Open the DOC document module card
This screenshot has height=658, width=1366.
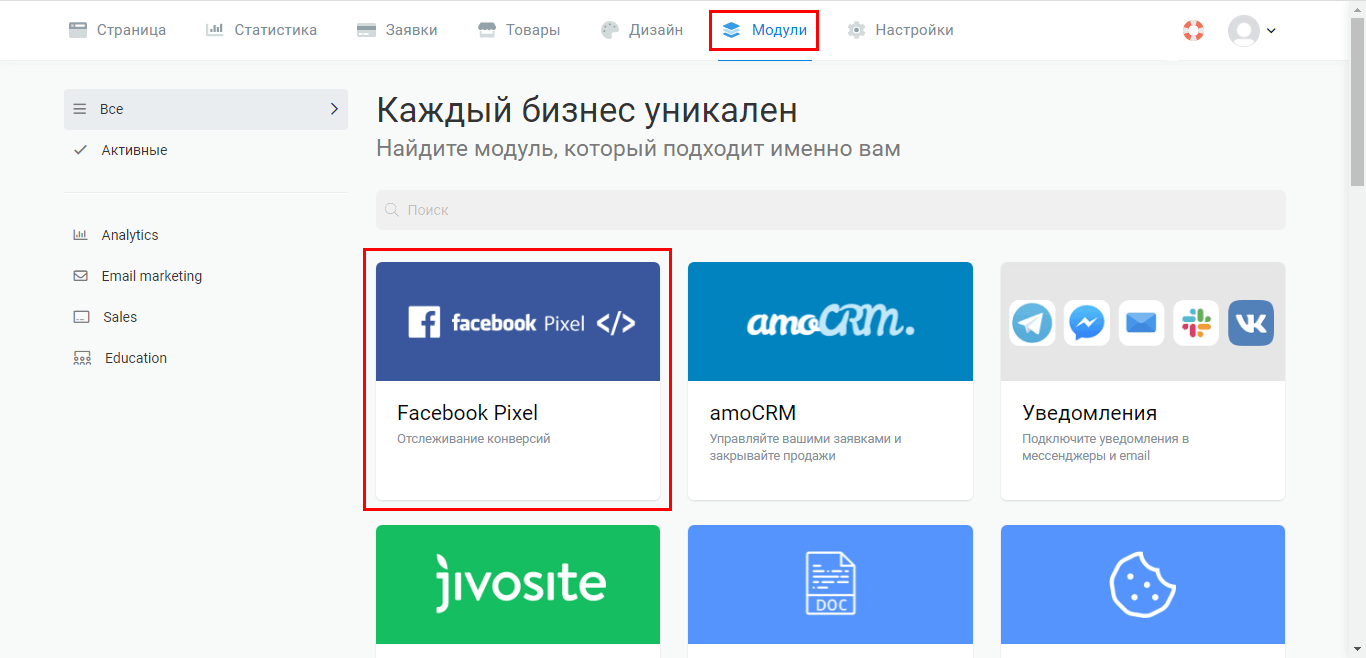pyautogui.click(x=830, y=590)
